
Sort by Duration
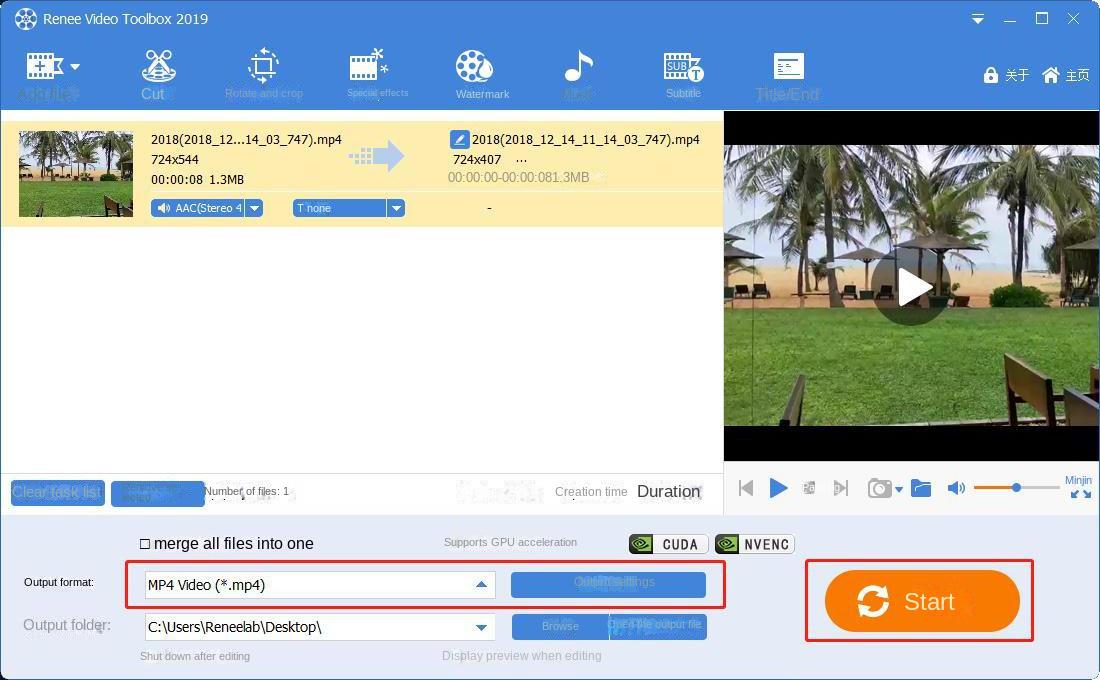coord(669,491)
